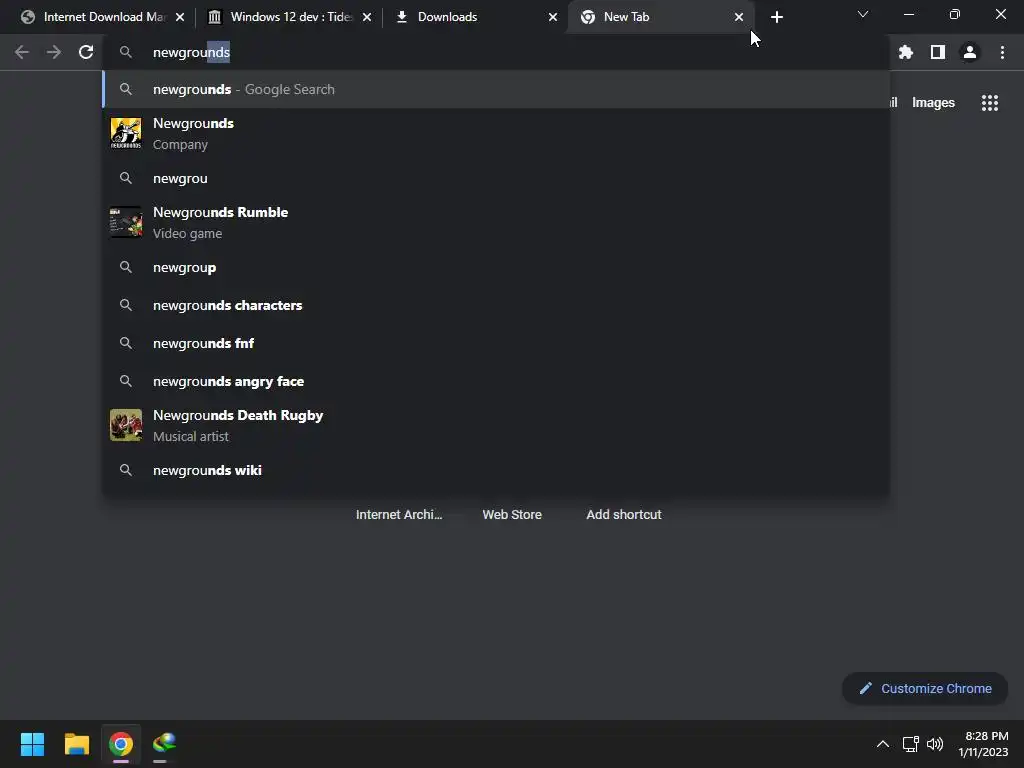Click the Customize Chrome button
This screenshot has height=768, width=1024.
click(x=925, y=688)
